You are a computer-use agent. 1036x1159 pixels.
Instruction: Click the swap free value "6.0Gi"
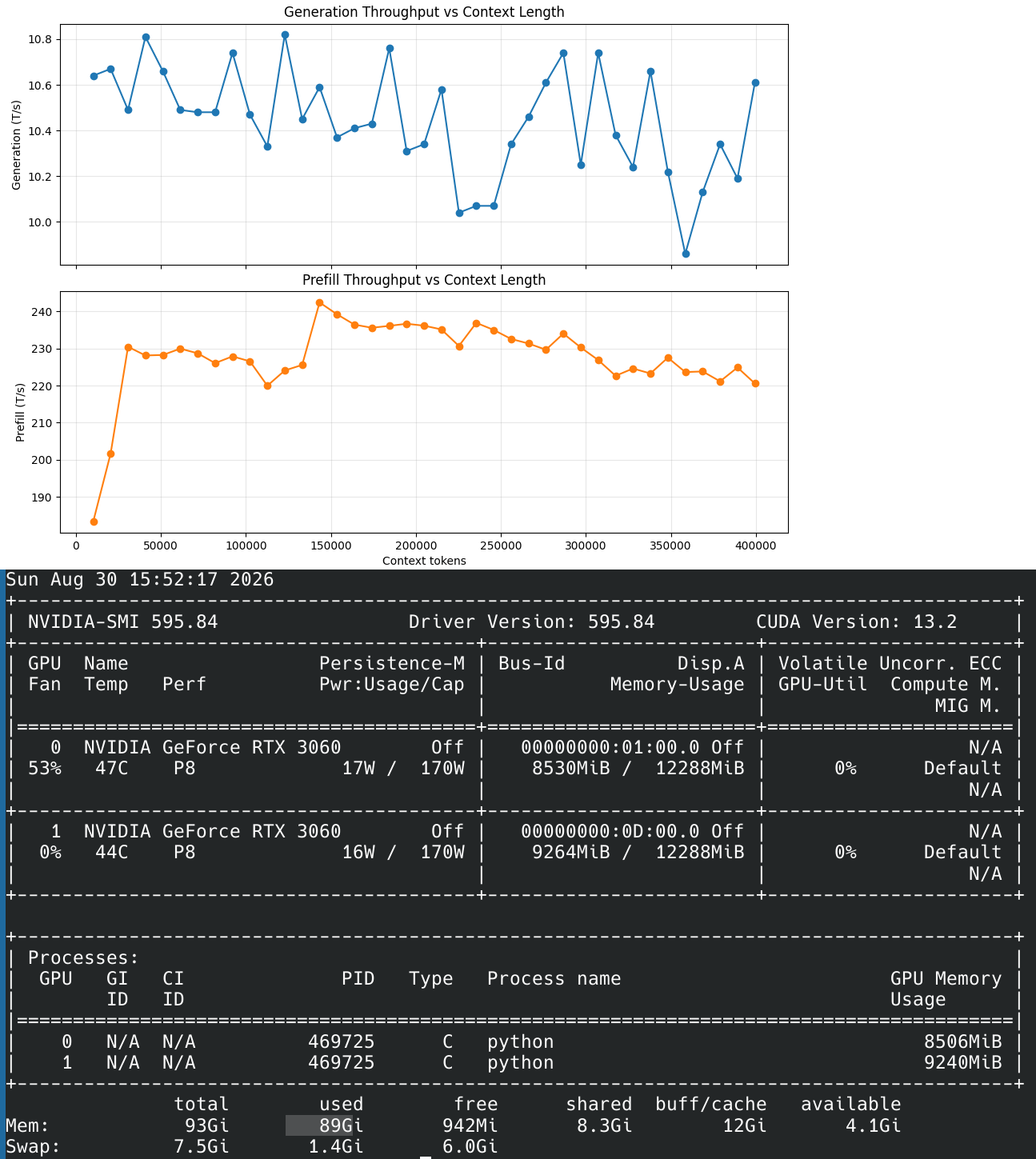click(x=470, y=1147)
